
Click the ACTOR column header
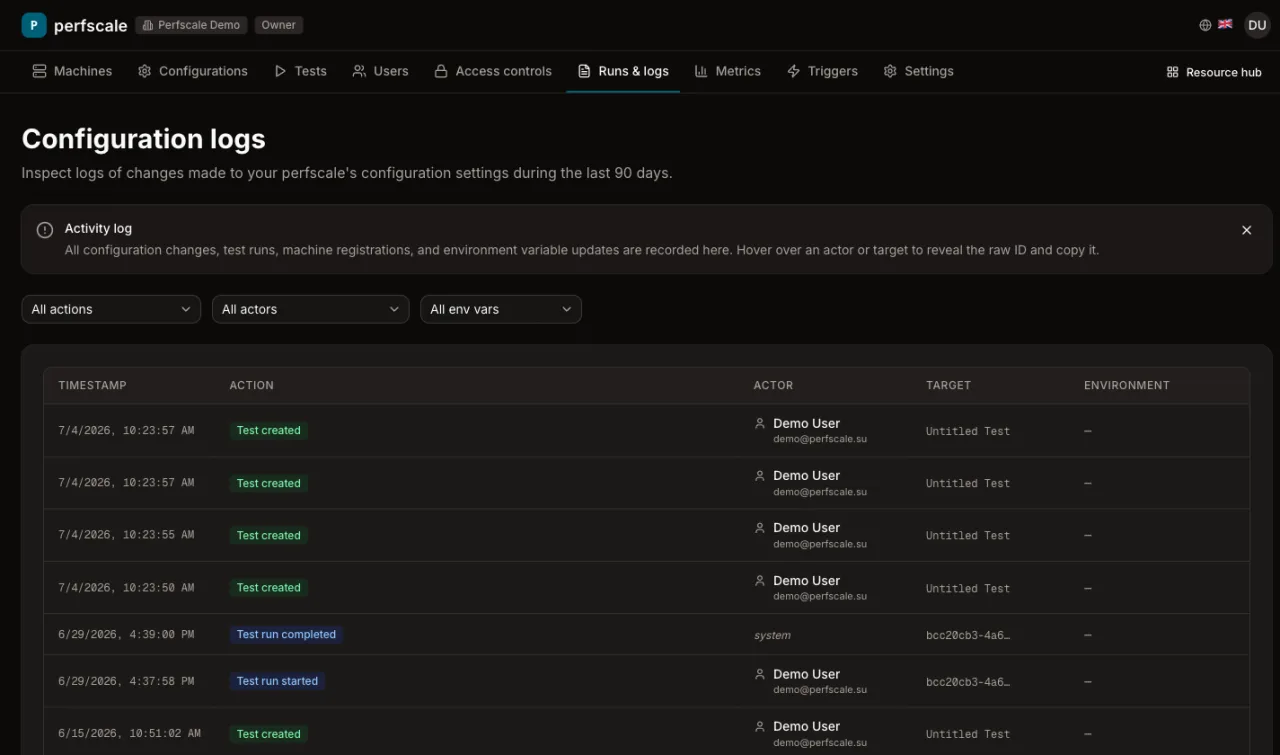click(x=773, y=385)
